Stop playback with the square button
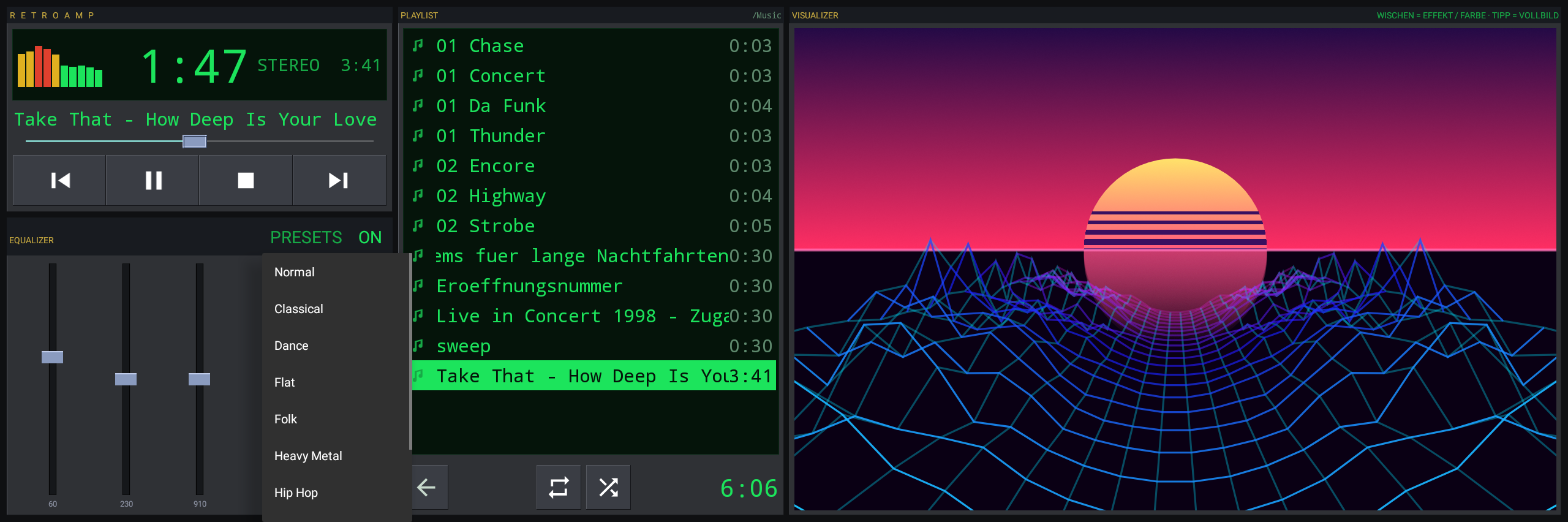 pyautogui.click(x=246, y=180)
